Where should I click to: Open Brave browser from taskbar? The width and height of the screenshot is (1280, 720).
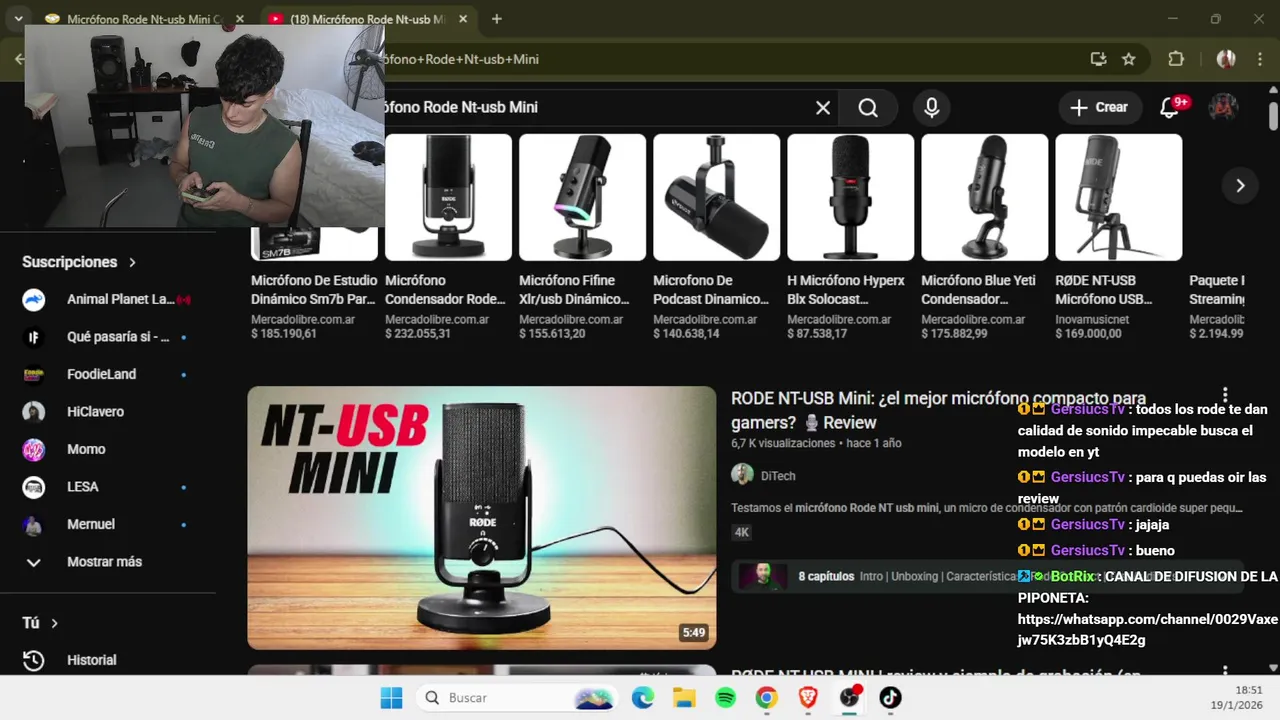click(808, 698)
